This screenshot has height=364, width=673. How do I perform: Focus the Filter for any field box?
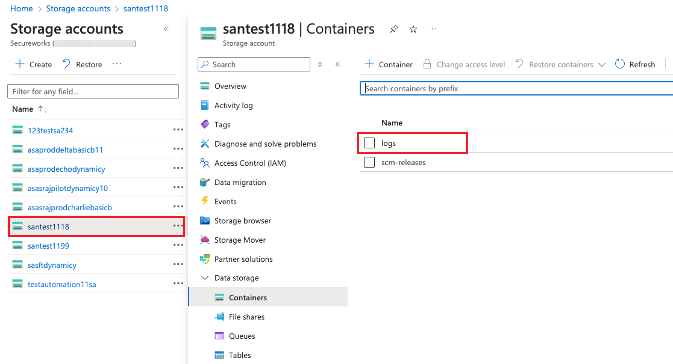click(93, 91)
